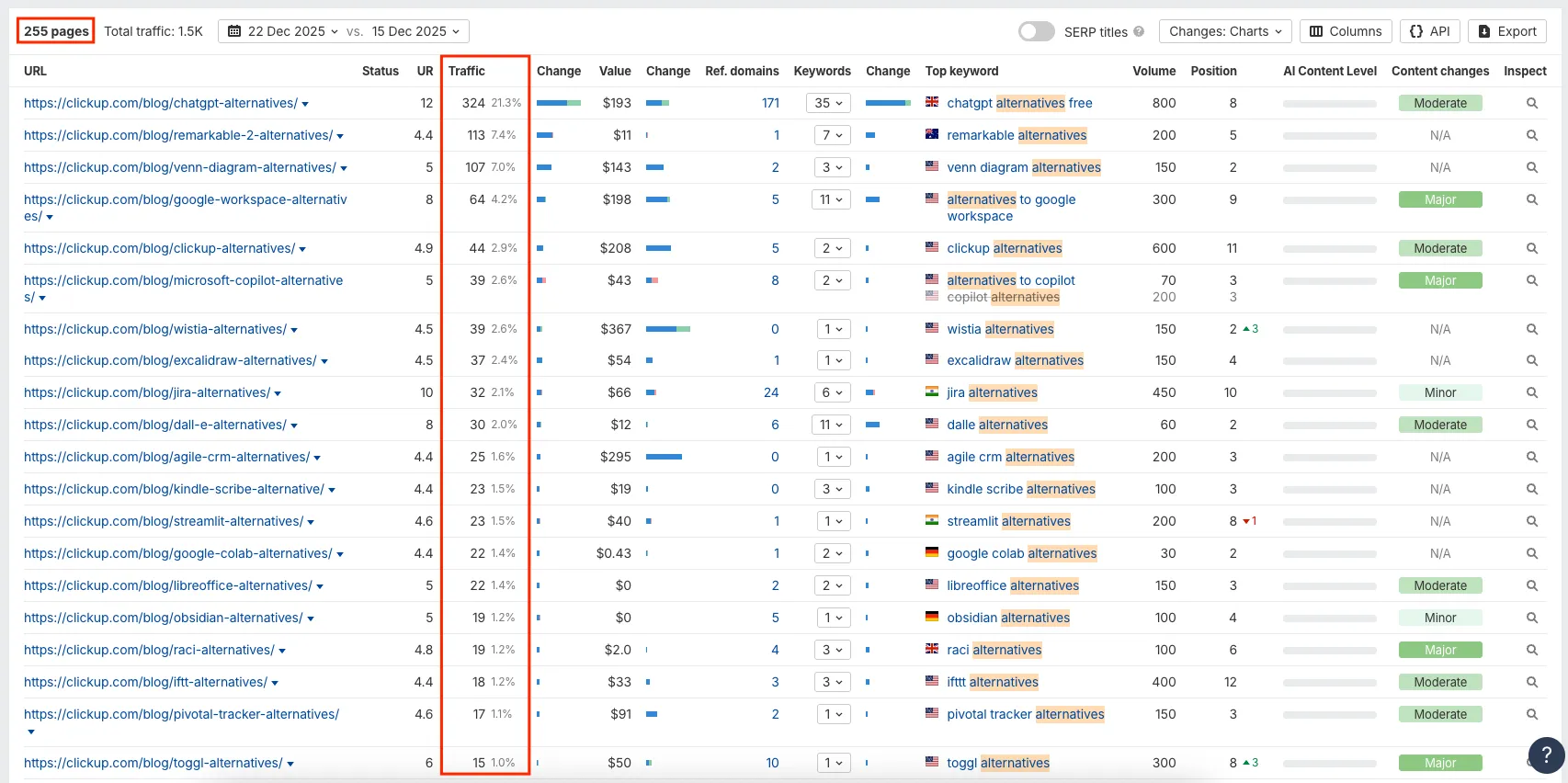Viewport: 1568px width, 783px height.
Task: Click the help question mark button
Action: coord(1546,755)
